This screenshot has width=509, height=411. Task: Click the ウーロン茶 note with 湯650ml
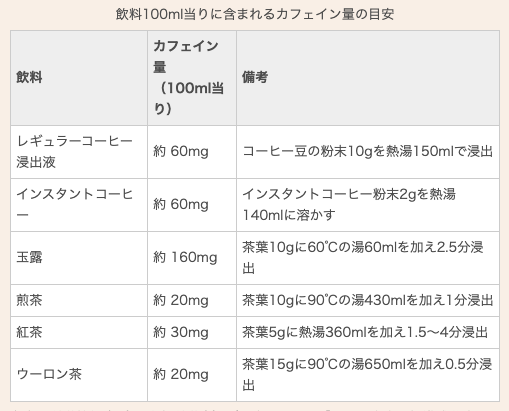click(x=367, y=374)
